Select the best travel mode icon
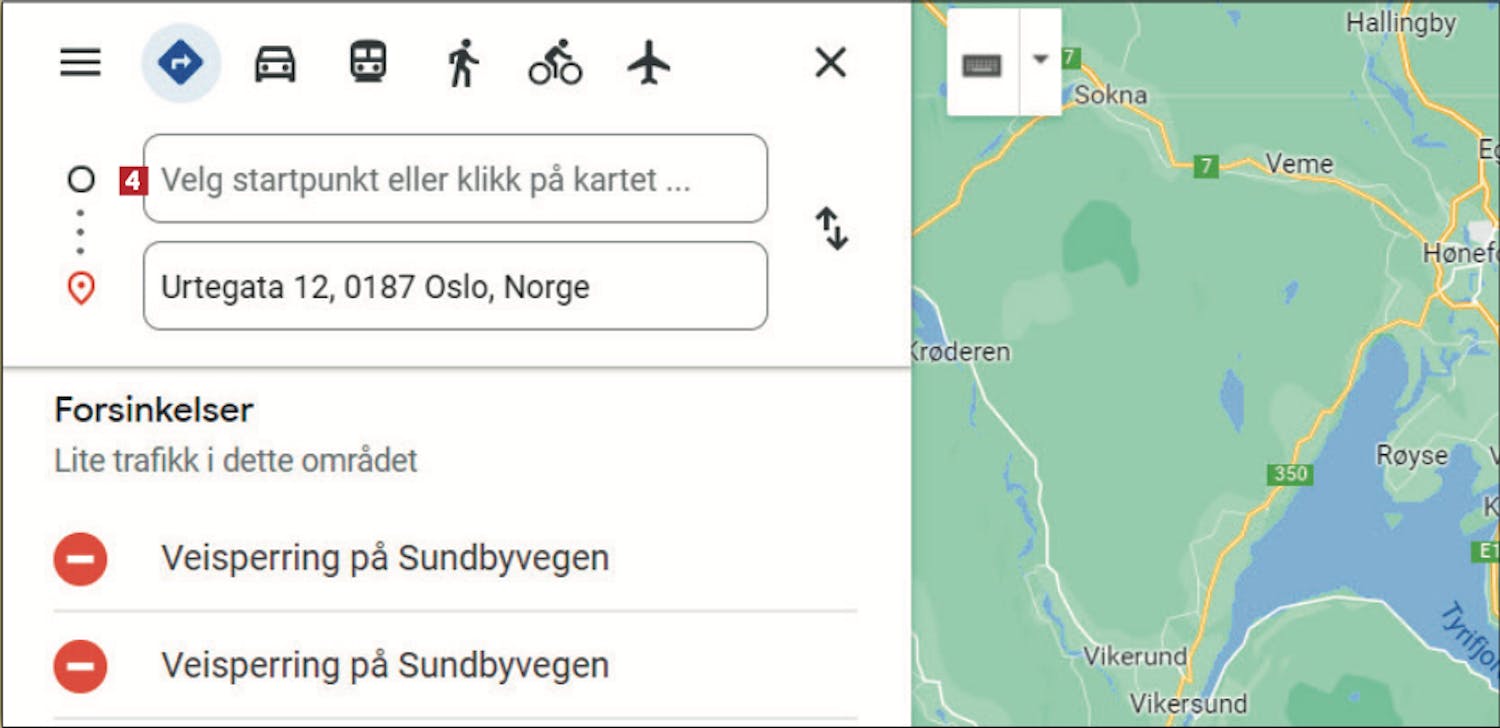Screen dimensions: 1500x728 (180, 63)
